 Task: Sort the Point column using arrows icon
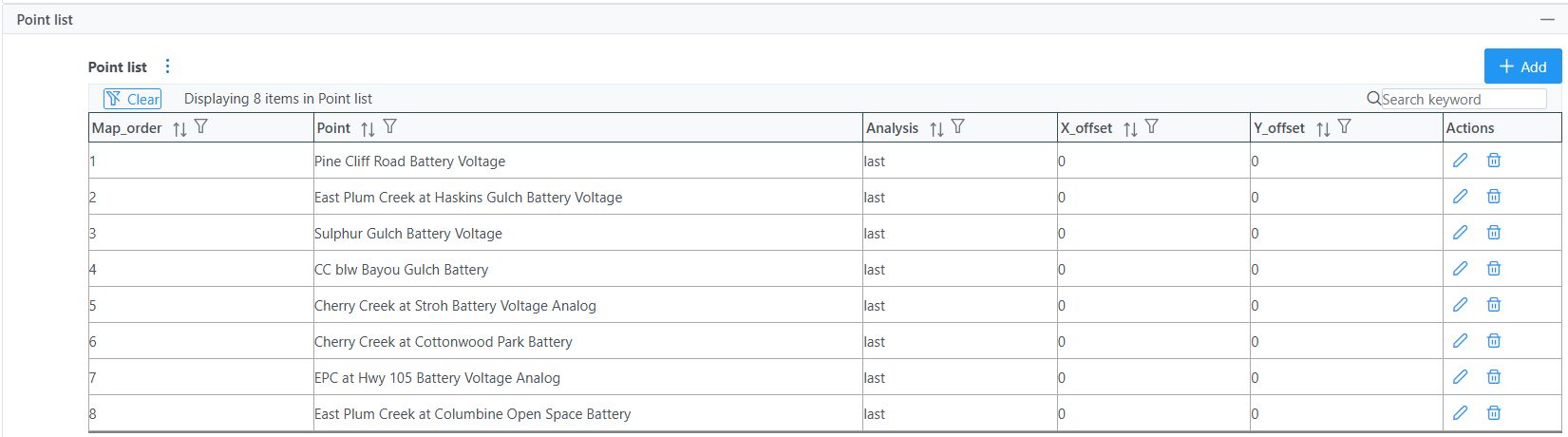(x=368, y=128)
